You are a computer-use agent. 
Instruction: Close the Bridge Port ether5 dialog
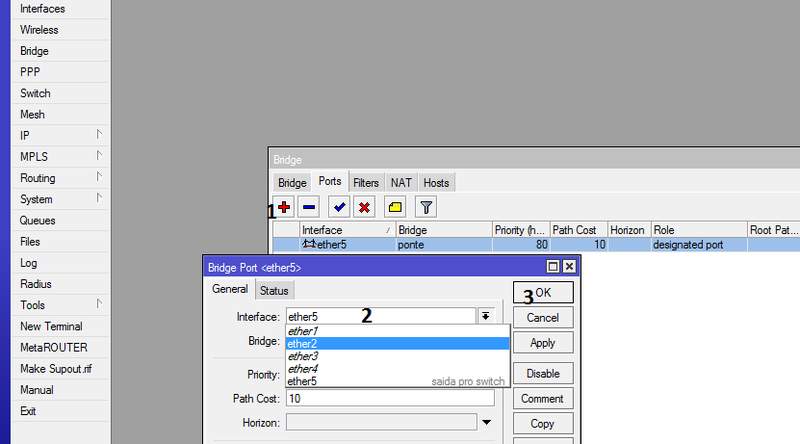pos(569,266)
